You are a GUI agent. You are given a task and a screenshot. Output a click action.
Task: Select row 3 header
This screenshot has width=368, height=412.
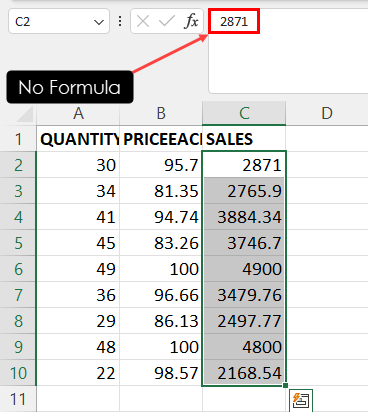pyautogui.click(x=18, y=191)
